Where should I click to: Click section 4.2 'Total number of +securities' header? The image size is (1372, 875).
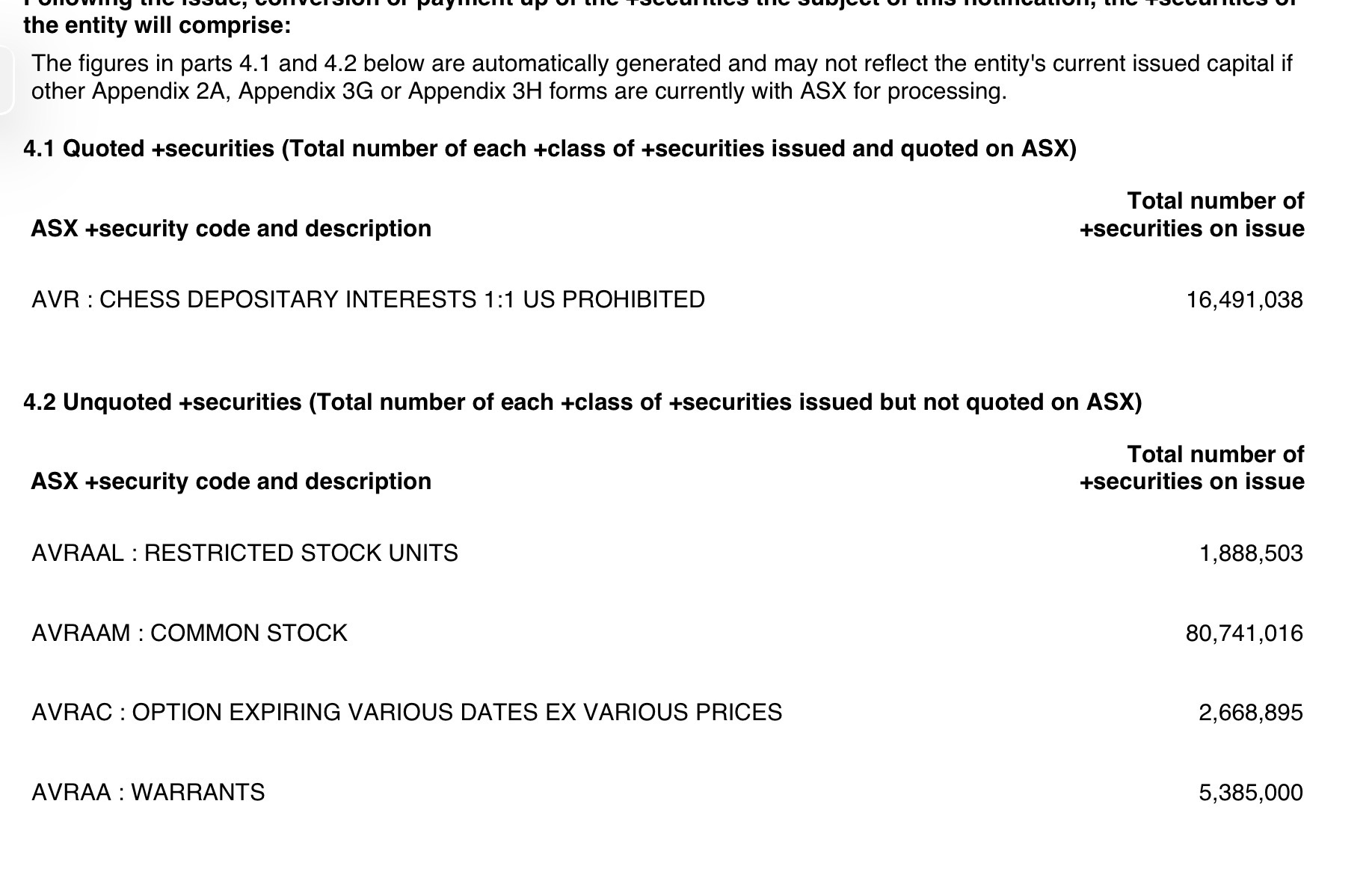(x=1192, y=468)
